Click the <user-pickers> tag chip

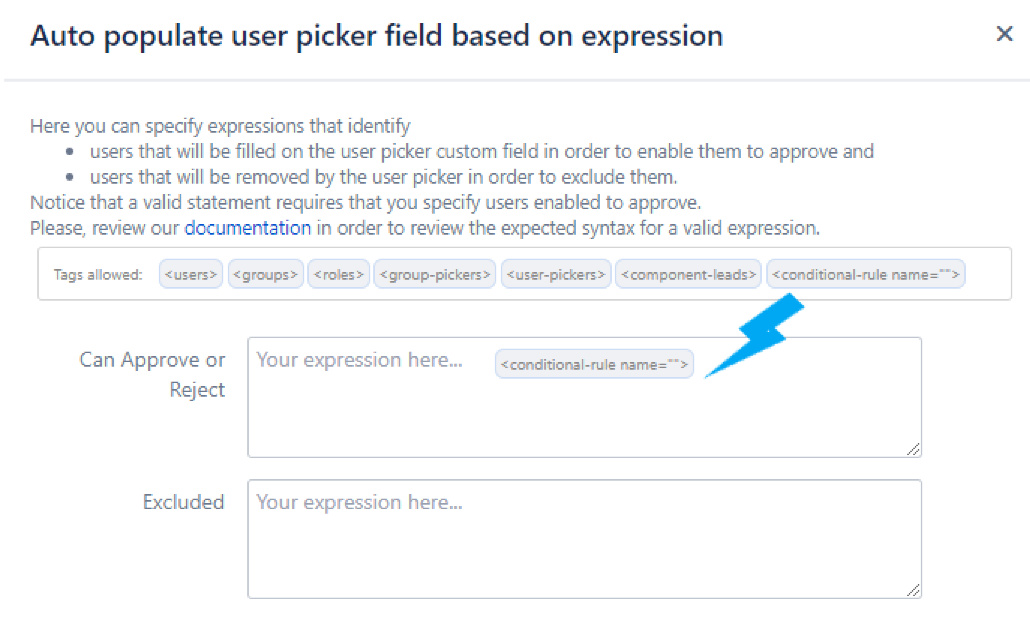pos(555,274)
